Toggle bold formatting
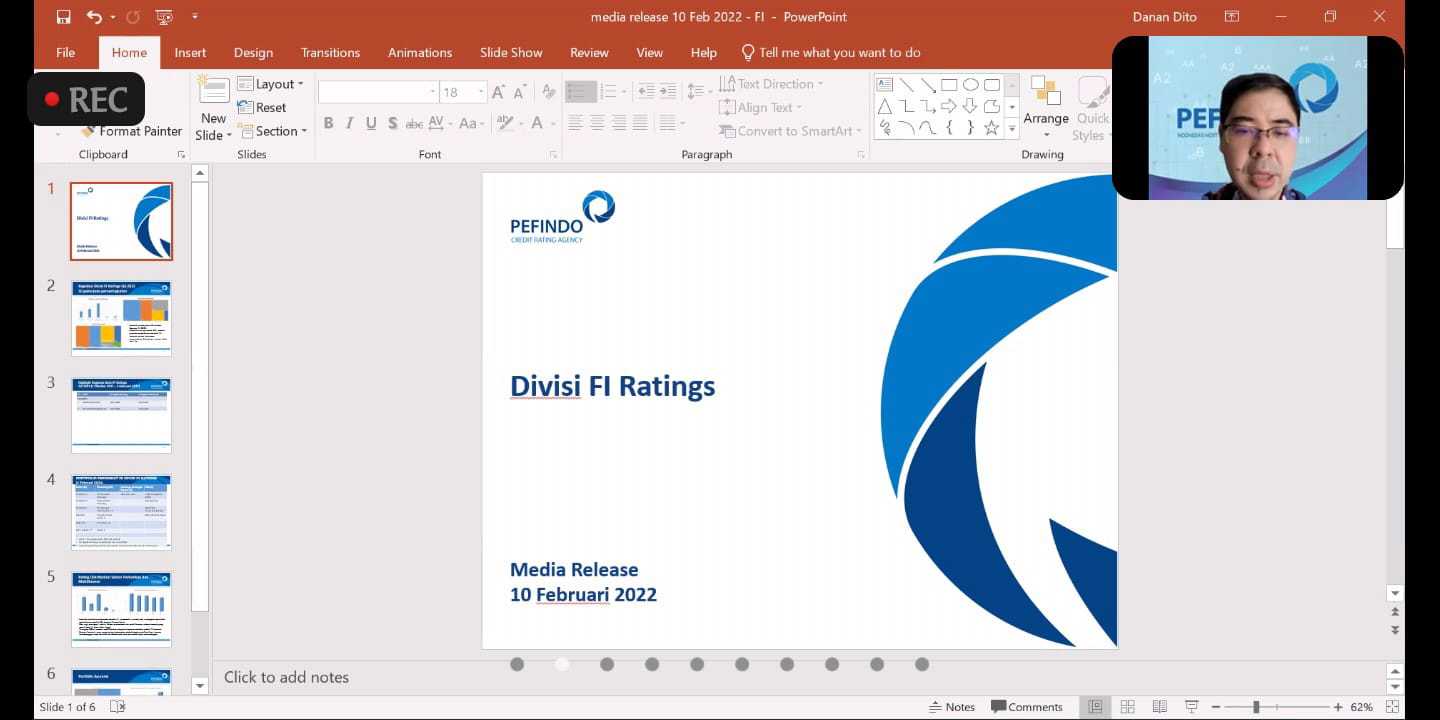This screenshot has height=720, width=1440. pos(328,123)
